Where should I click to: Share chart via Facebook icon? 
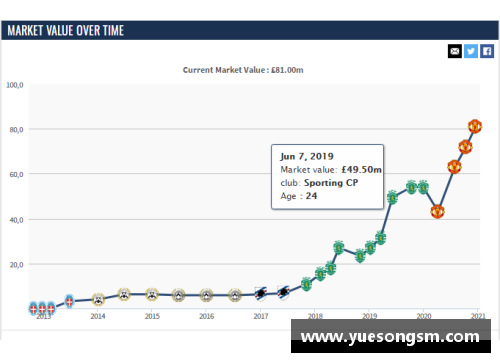coord(487,51)
